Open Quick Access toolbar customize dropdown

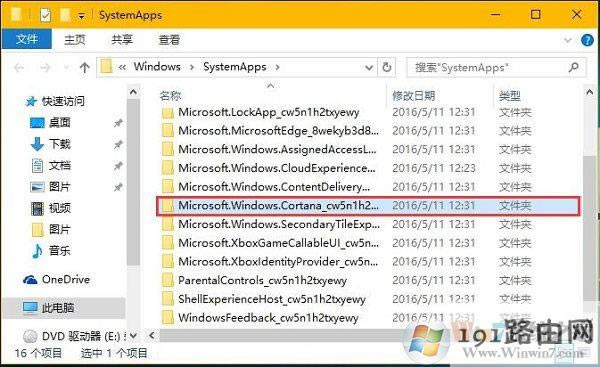82,16
